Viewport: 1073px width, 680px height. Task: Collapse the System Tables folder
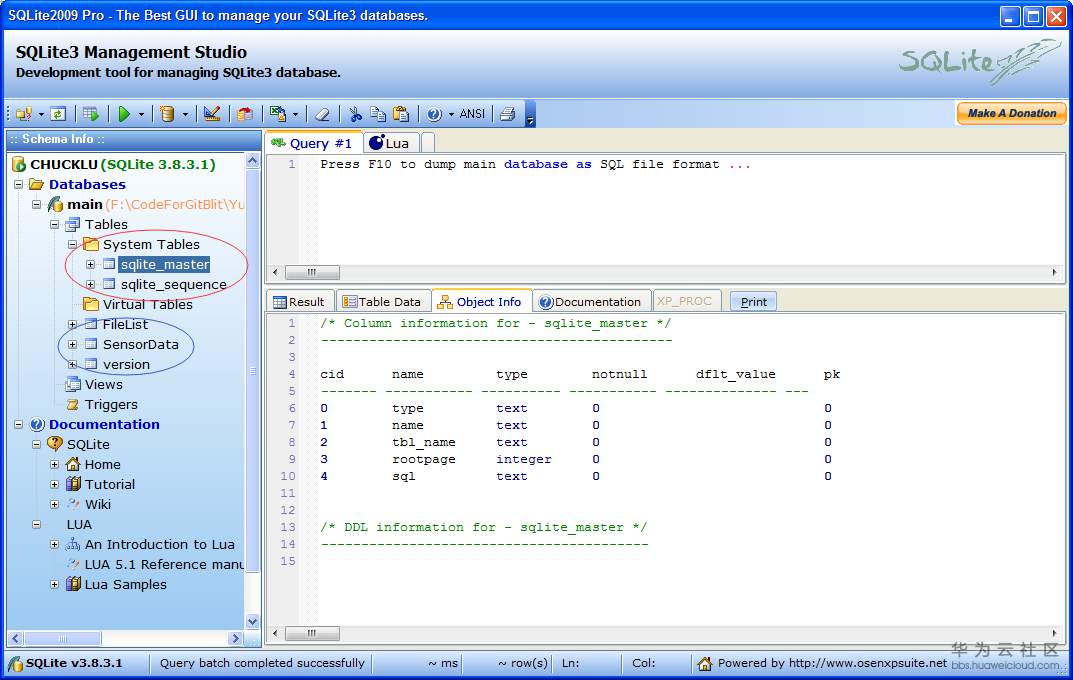tap(72, 244)
